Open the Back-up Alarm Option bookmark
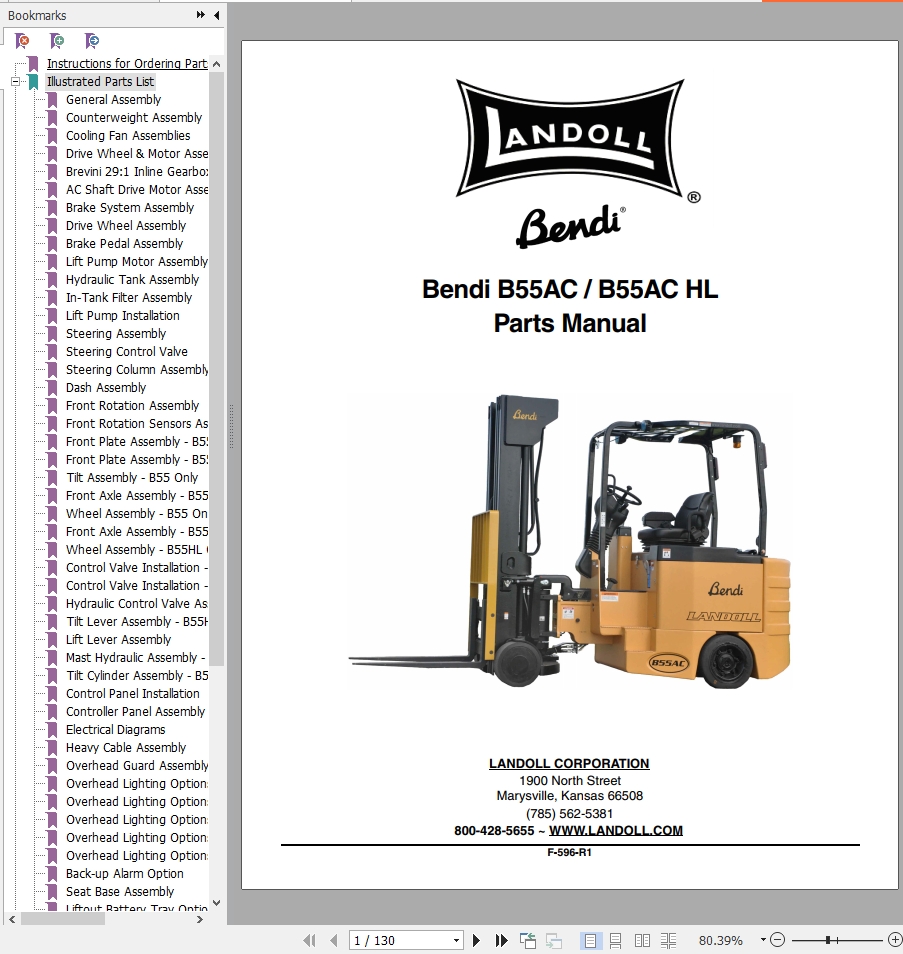Image resolution: width=903 pixels, height=954 pixels. pos(125,874)
